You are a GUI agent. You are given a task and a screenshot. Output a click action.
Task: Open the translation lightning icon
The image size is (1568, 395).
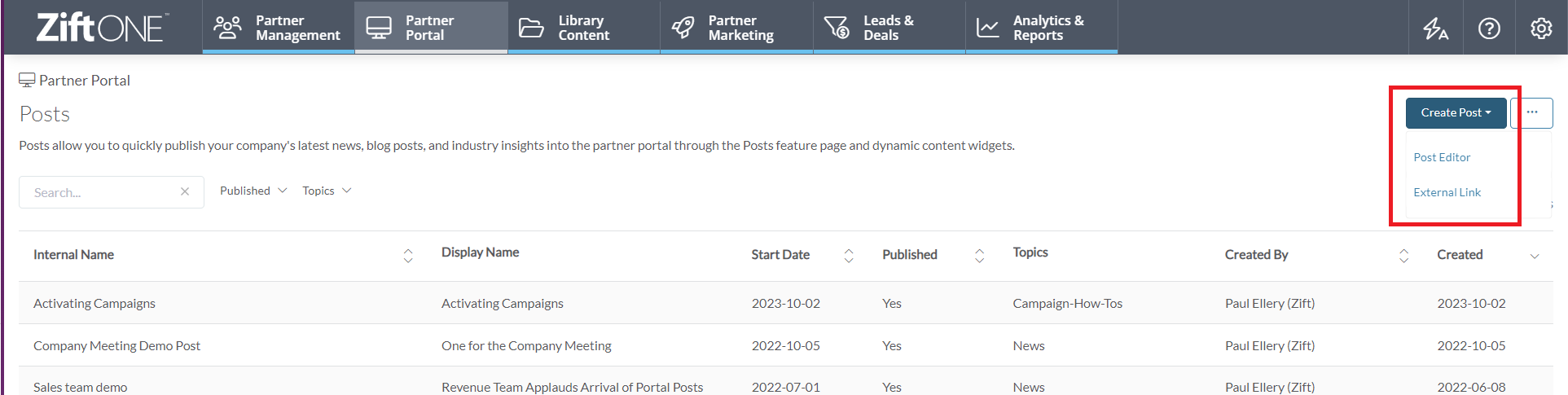1435,29
